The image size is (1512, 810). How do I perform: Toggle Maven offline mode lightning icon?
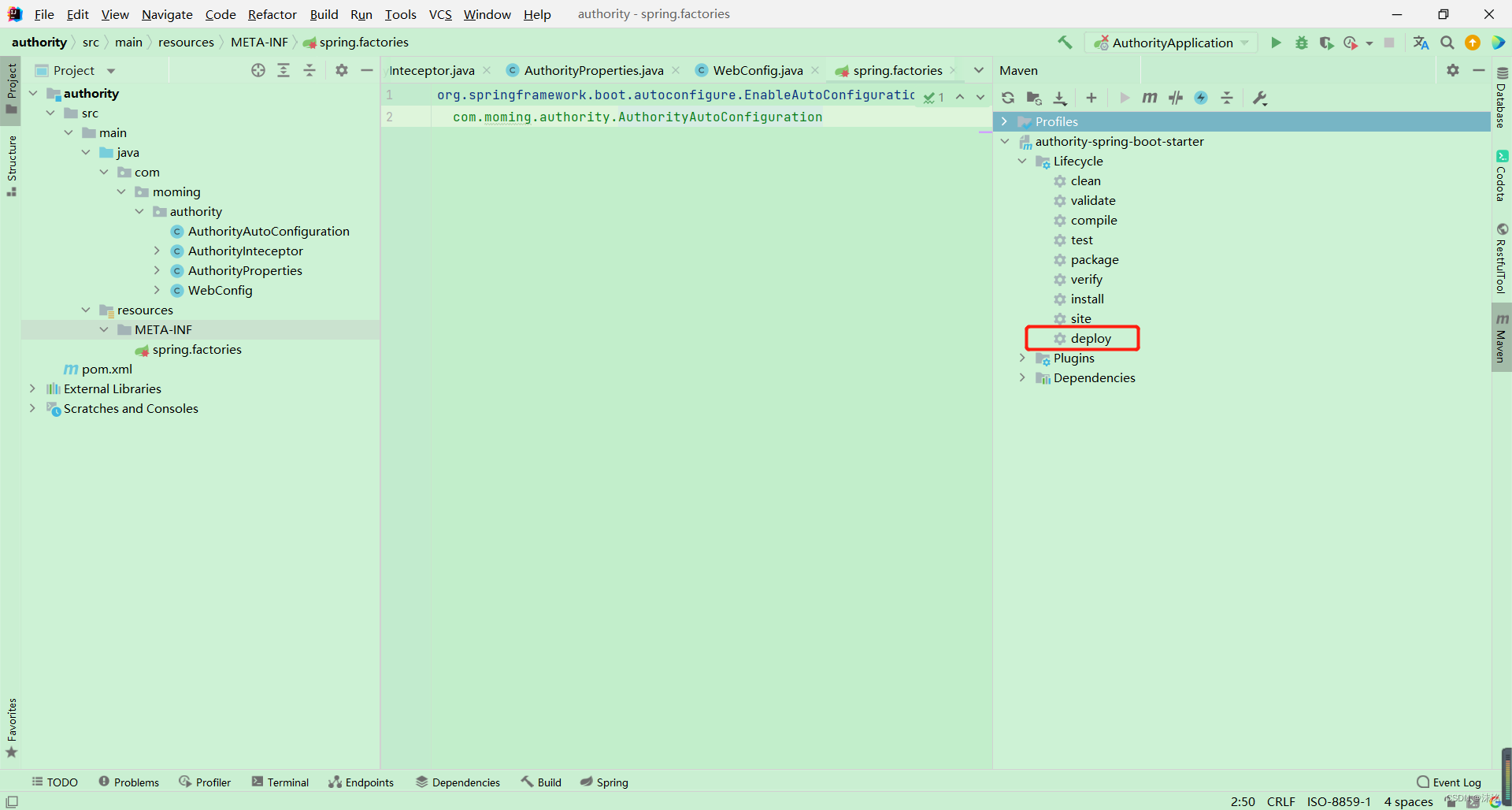point(1200,98)
